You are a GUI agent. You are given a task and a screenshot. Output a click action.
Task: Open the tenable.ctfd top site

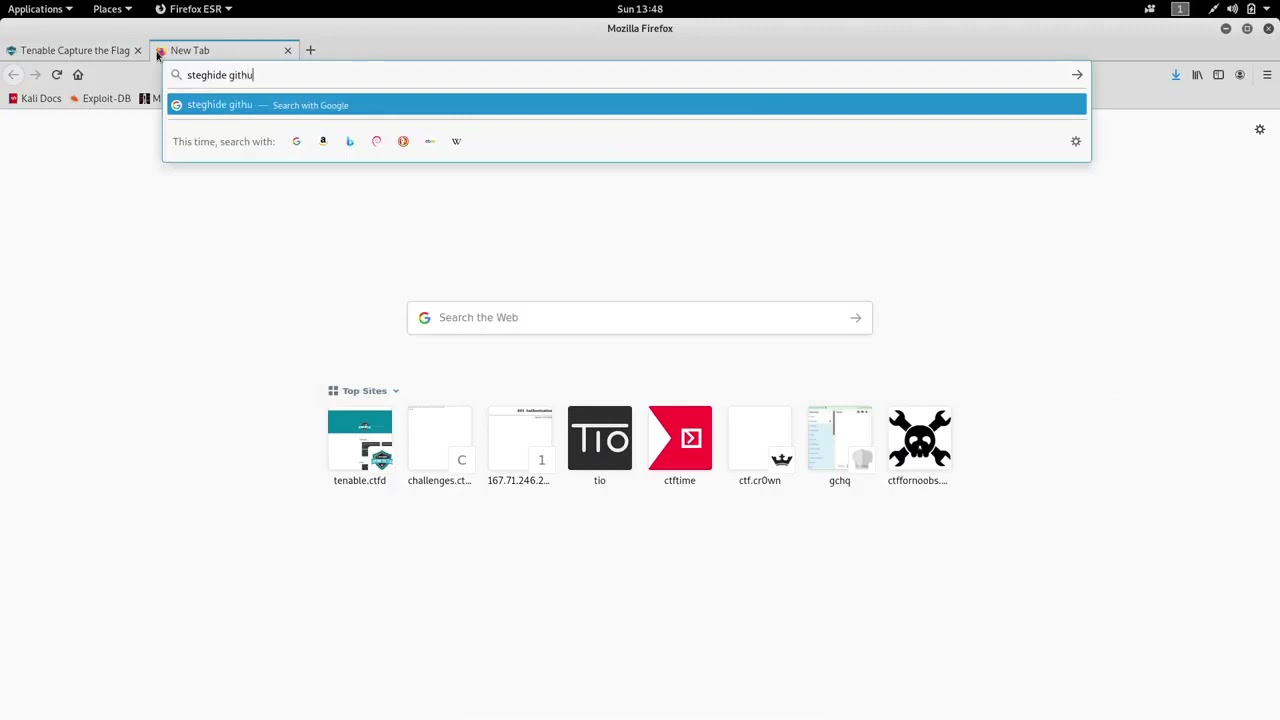coord(360,446)
